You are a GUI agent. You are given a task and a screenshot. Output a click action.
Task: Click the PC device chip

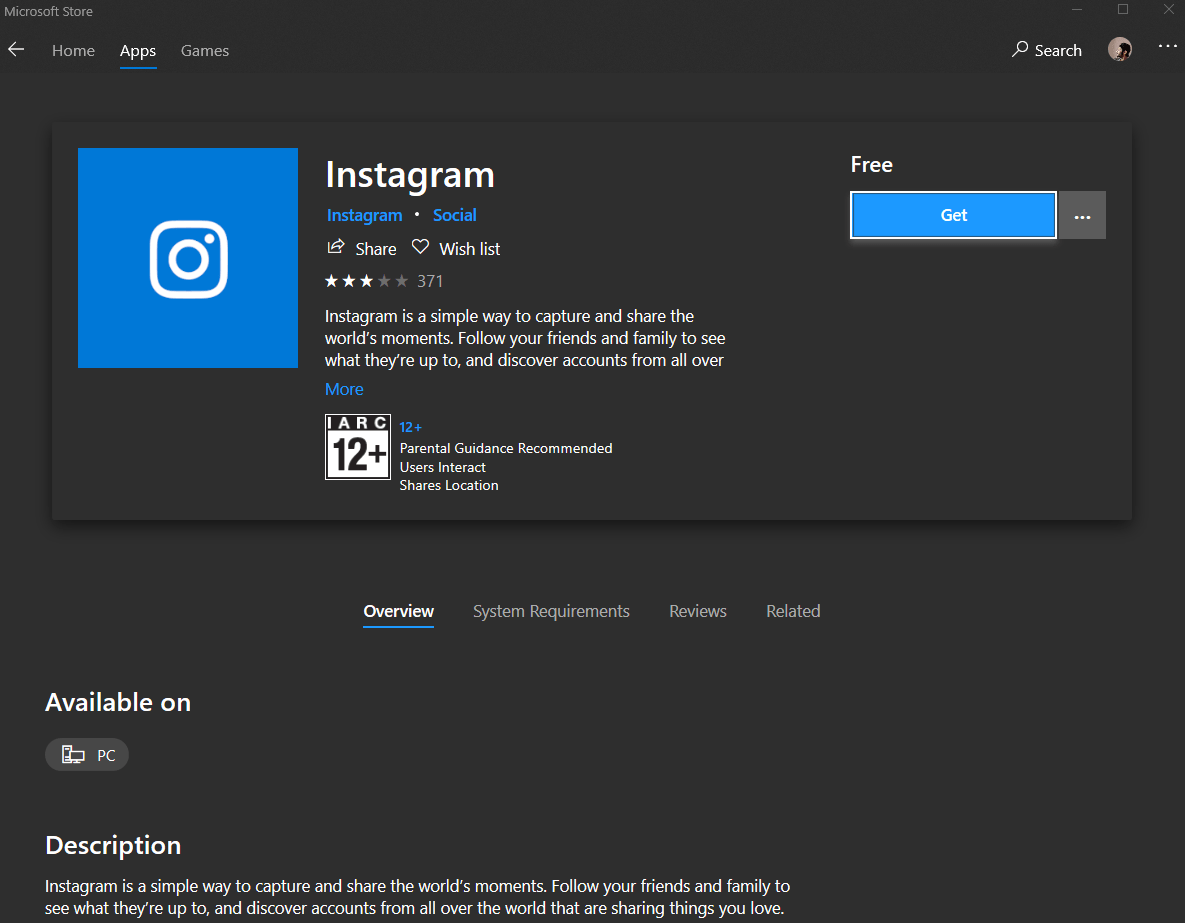[87, 755]
